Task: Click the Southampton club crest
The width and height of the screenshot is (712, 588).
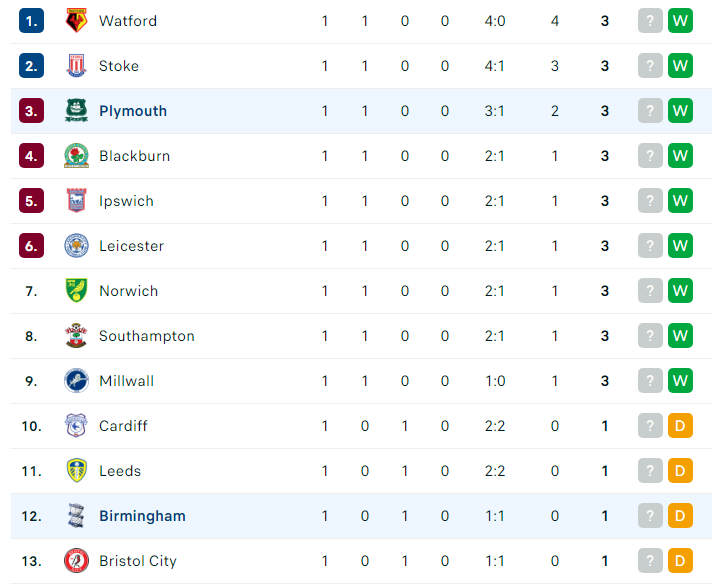Action: (76, 336)
